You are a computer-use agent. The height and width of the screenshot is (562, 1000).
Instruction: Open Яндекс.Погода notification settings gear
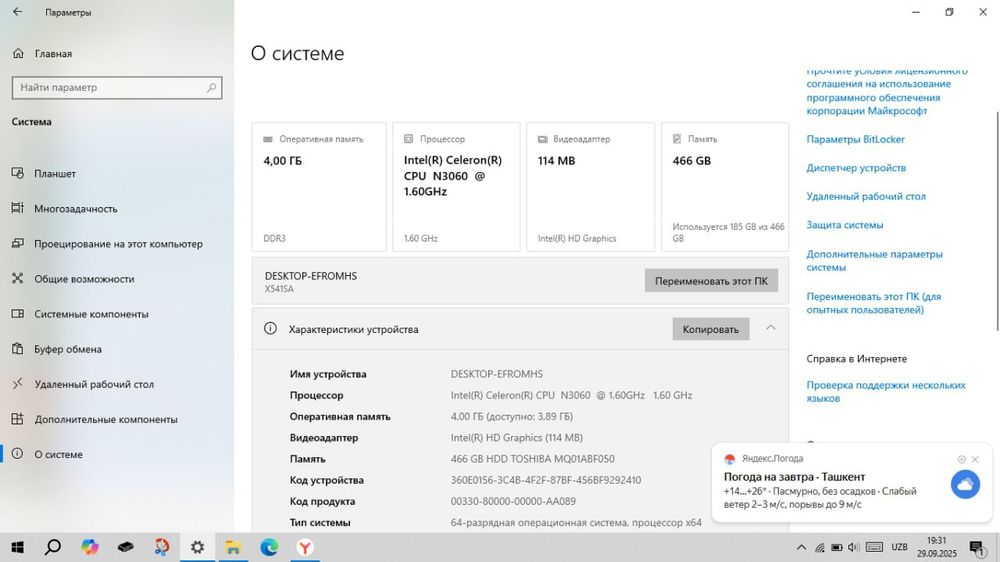tap(962, 459)
